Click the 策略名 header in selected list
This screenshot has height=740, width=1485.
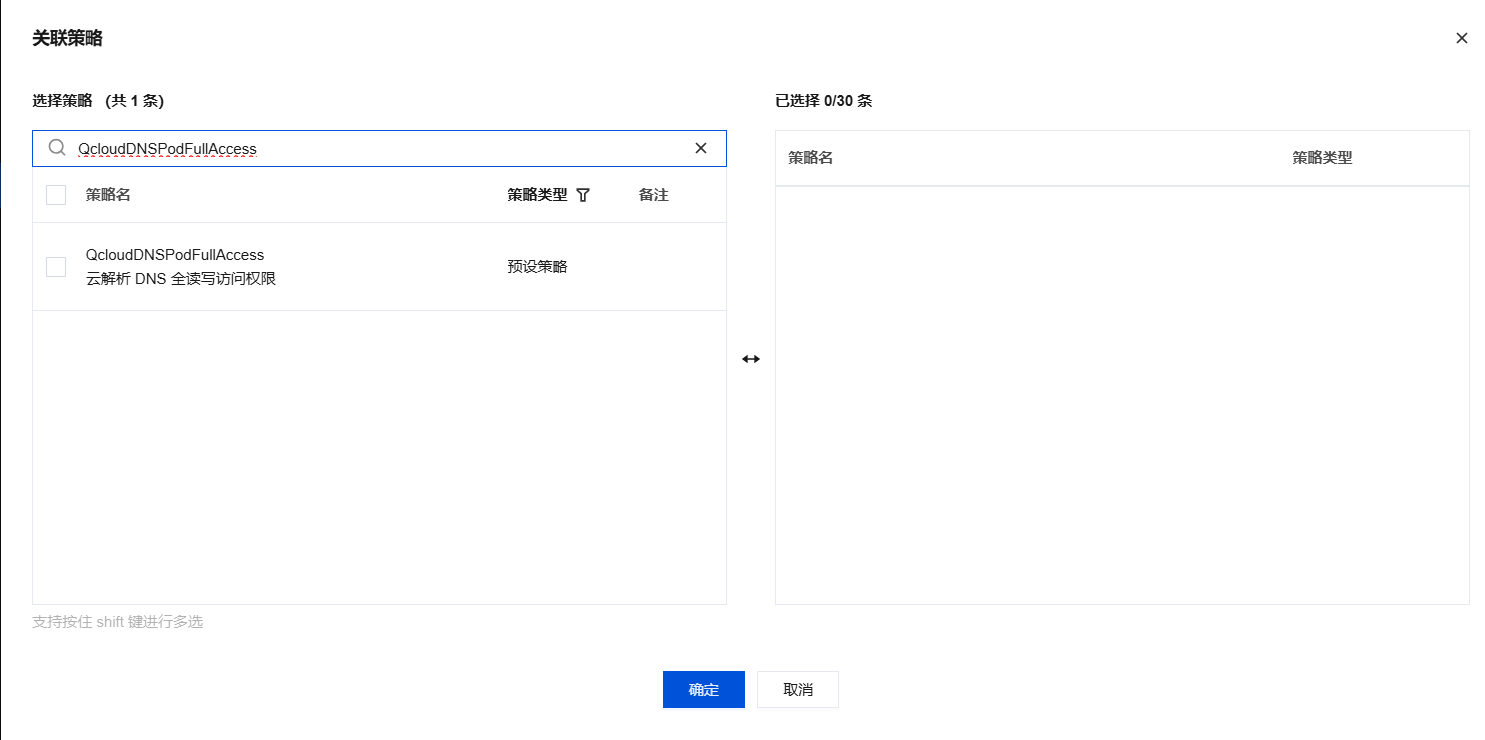810,158
